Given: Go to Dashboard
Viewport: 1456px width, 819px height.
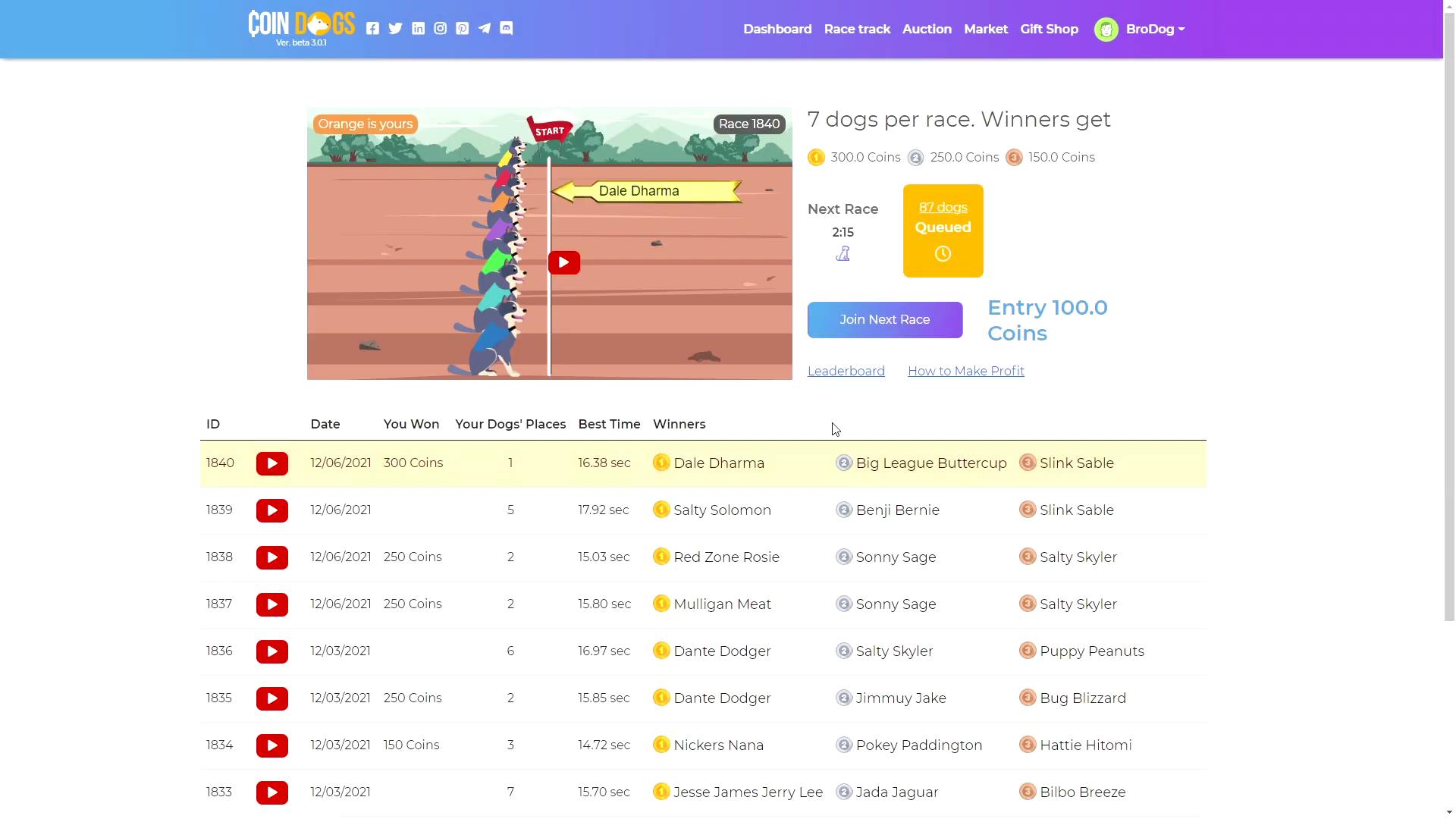Looking at the screenshot, I should pos(777,30).
